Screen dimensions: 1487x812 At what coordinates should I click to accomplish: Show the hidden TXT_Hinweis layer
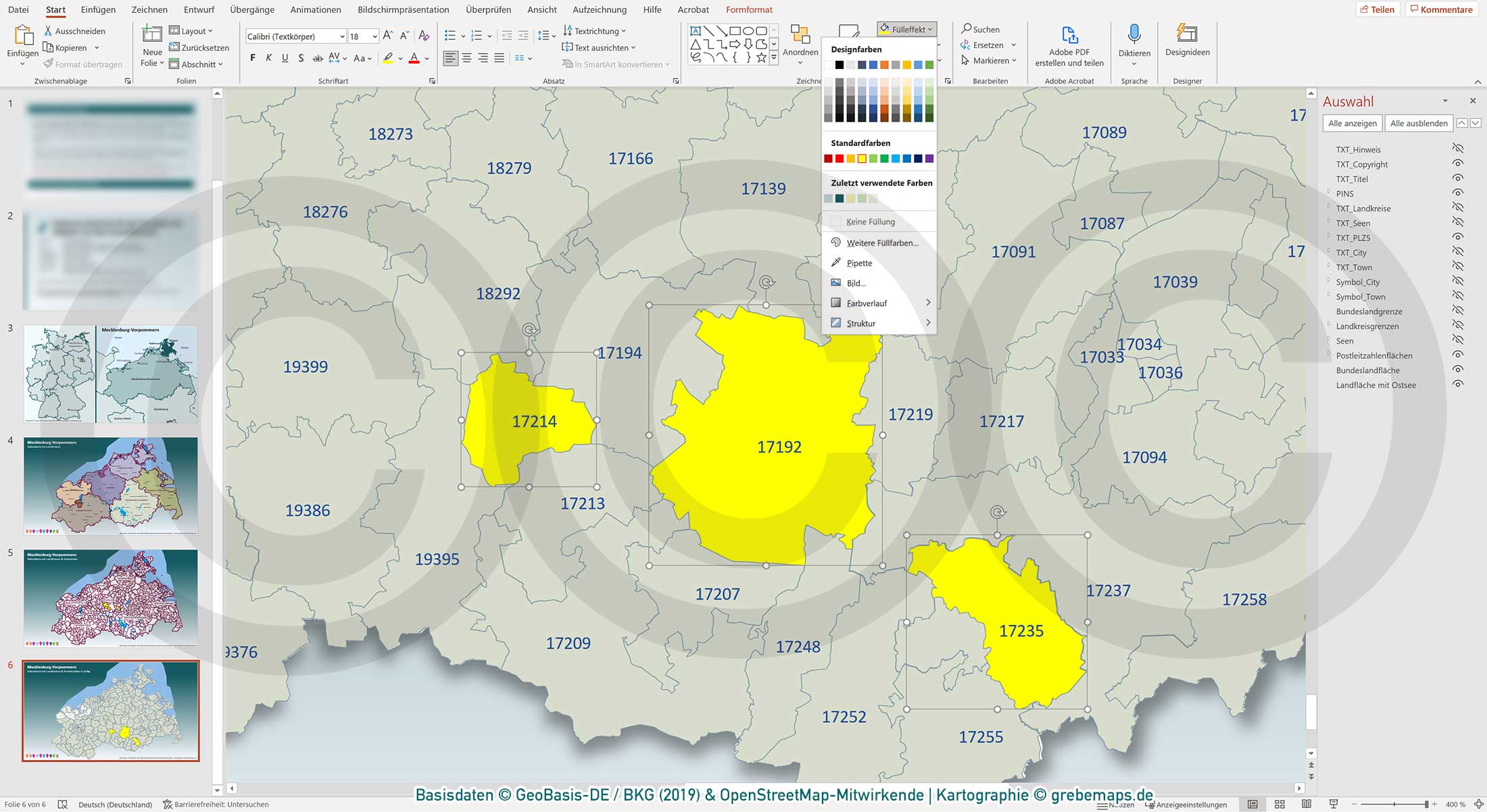pos(1458,149)
